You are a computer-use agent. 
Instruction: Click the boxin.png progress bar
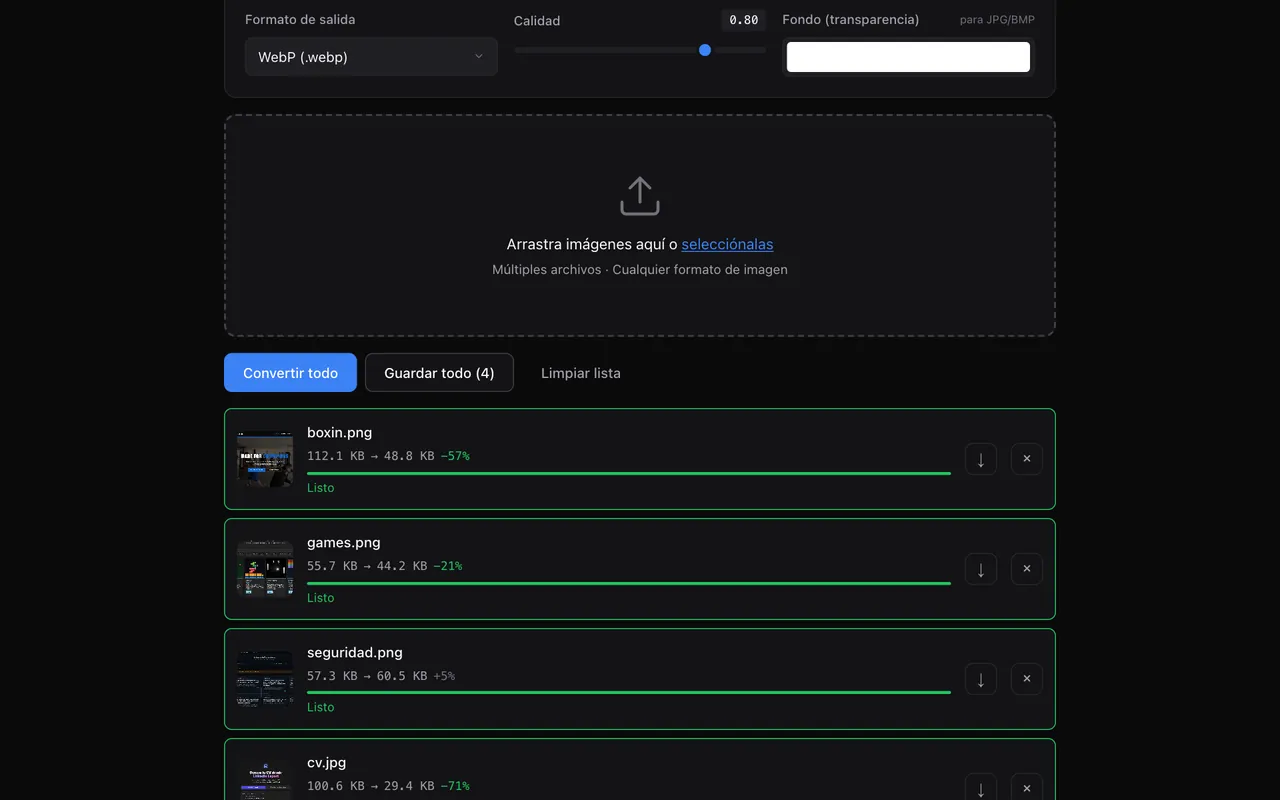pos(629,473)
